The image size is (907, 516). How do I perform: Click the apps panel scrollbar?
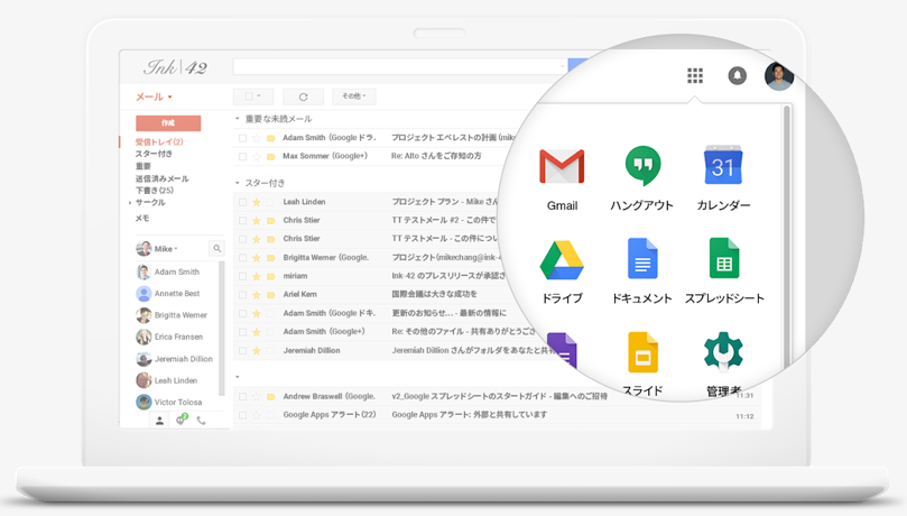[786, 237]
